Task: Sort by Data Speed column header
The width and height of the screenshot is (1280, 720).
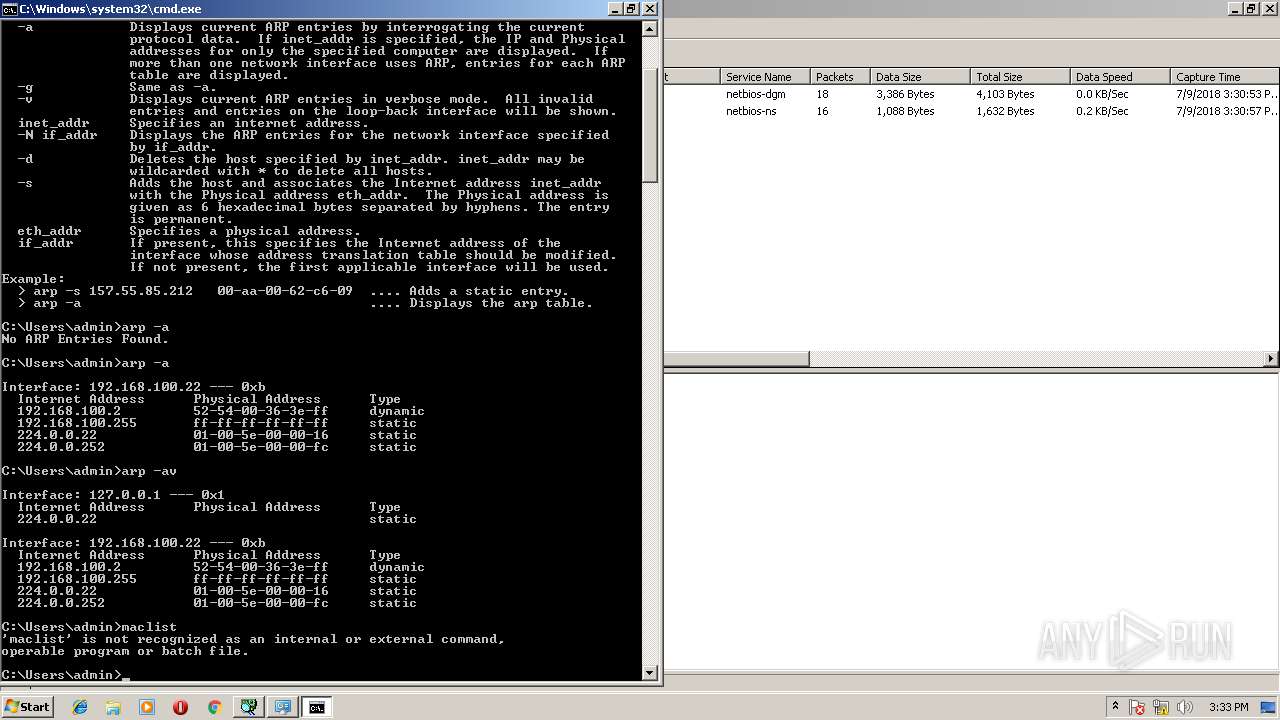Action: (x=1120, y=77)
